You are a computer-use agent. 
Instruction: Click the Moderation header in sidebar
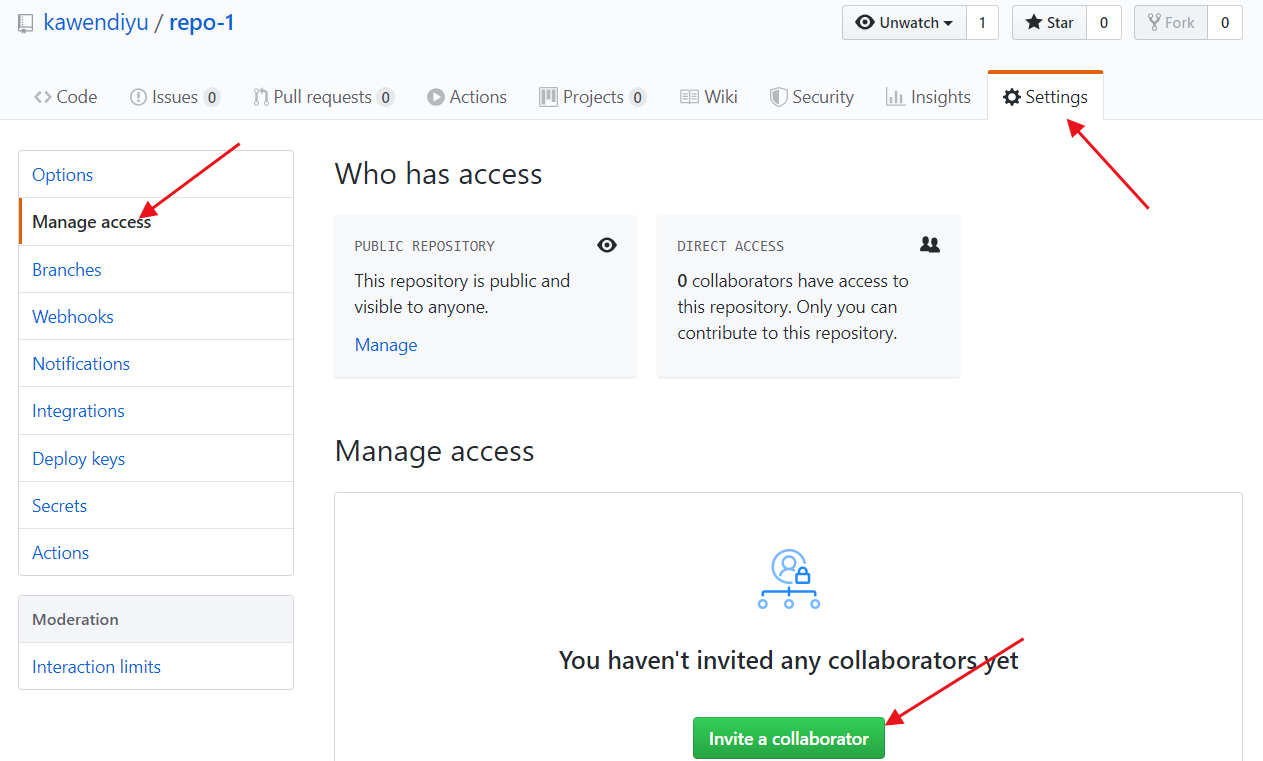coord(156,619)
